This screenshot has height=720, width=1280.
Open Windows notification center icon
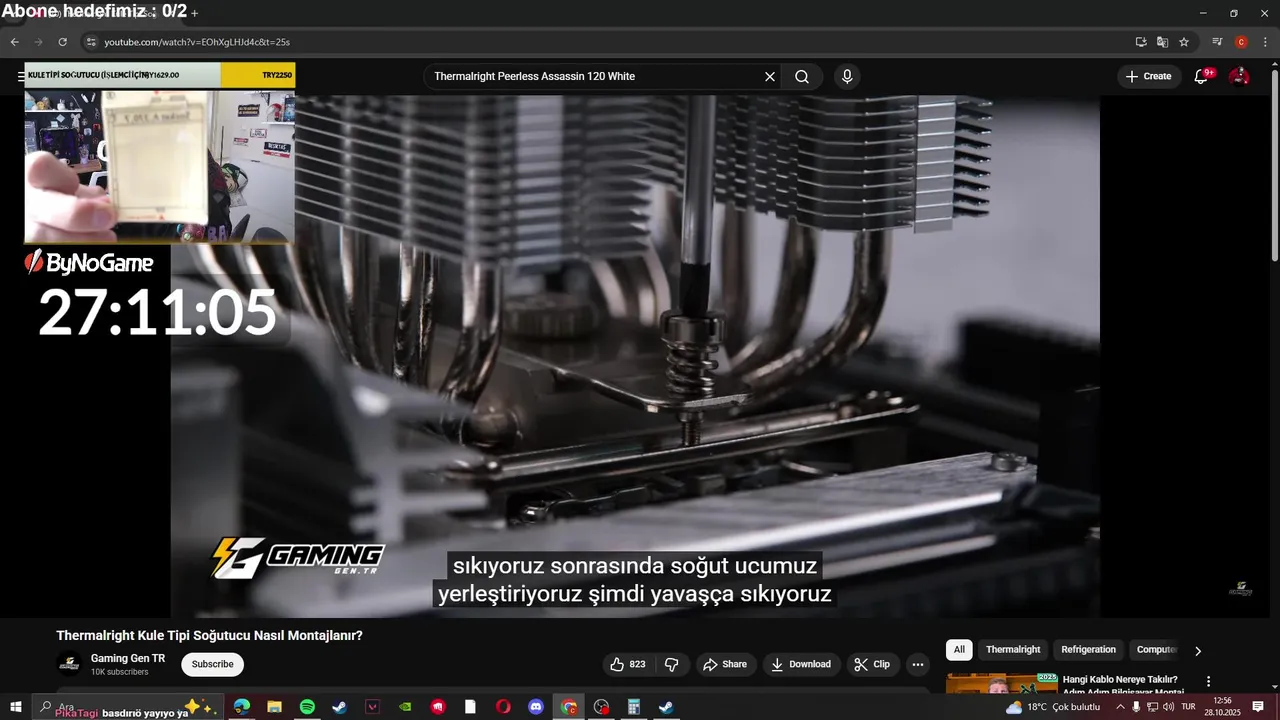point(1258,707)
